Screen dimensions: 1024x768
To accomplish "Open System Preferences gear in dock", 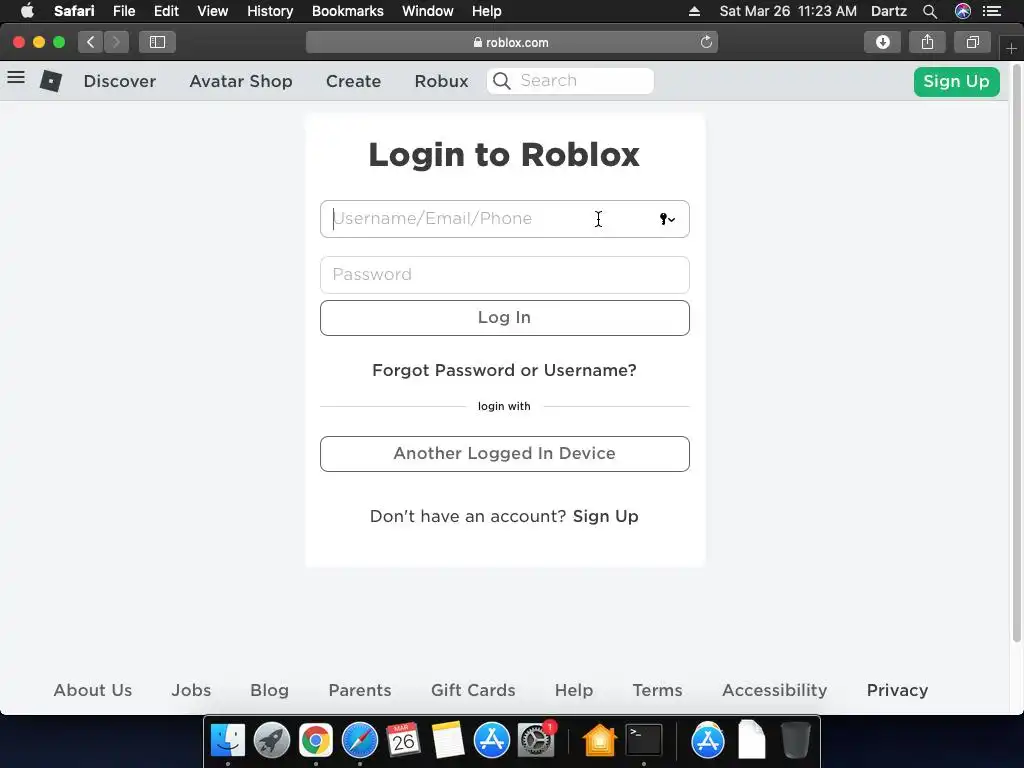I will pyautogui.click(x=536, y=741).
